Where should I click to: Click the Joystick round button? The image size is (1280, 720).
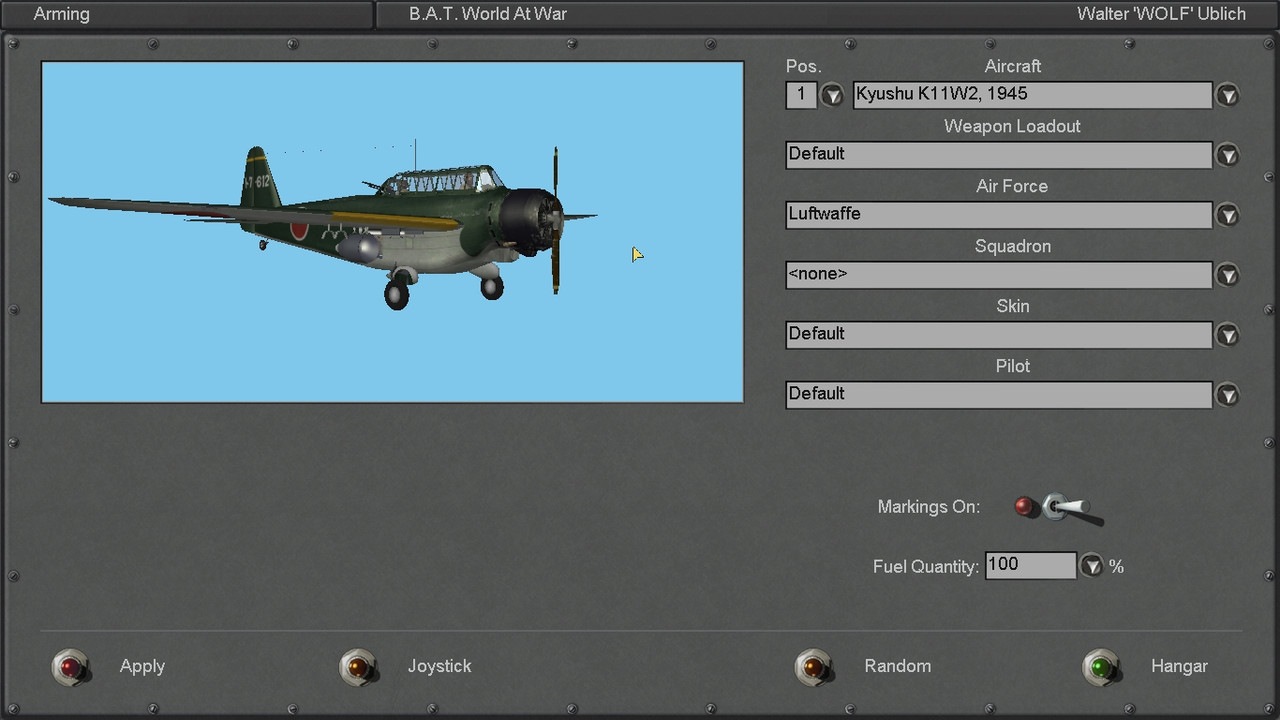click(x=358, y=667)
